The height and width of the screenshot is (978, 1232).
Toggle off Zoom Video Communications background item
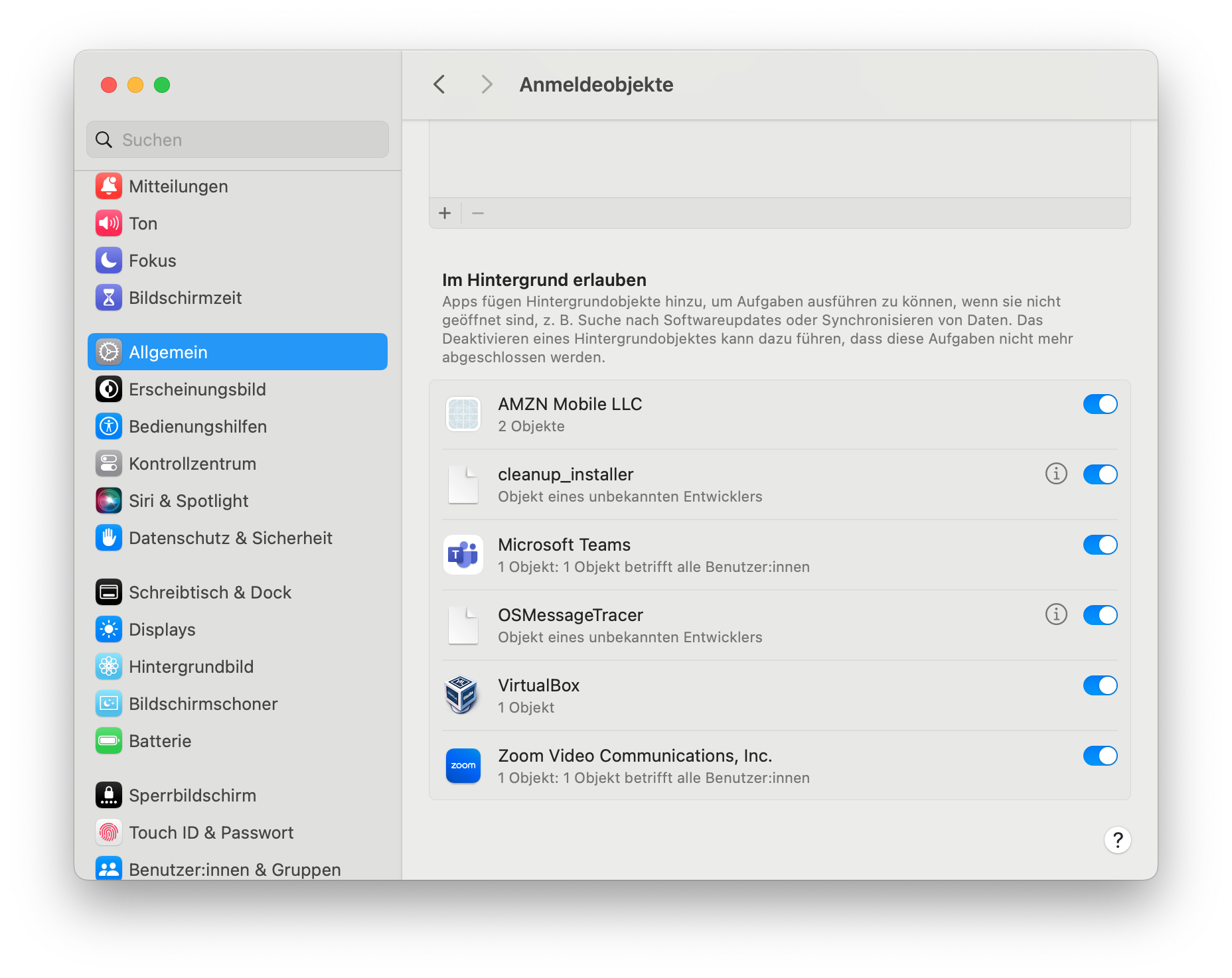1100,756
